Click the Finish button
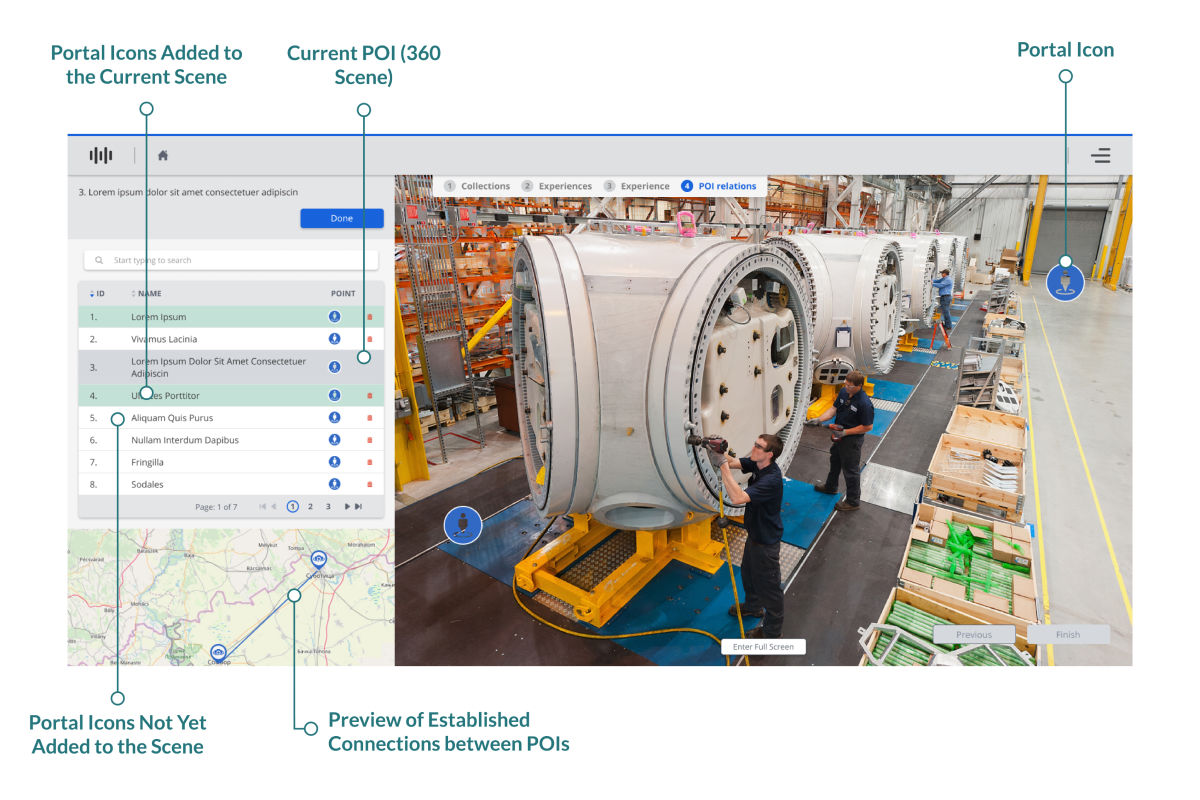 [1068, 635]
